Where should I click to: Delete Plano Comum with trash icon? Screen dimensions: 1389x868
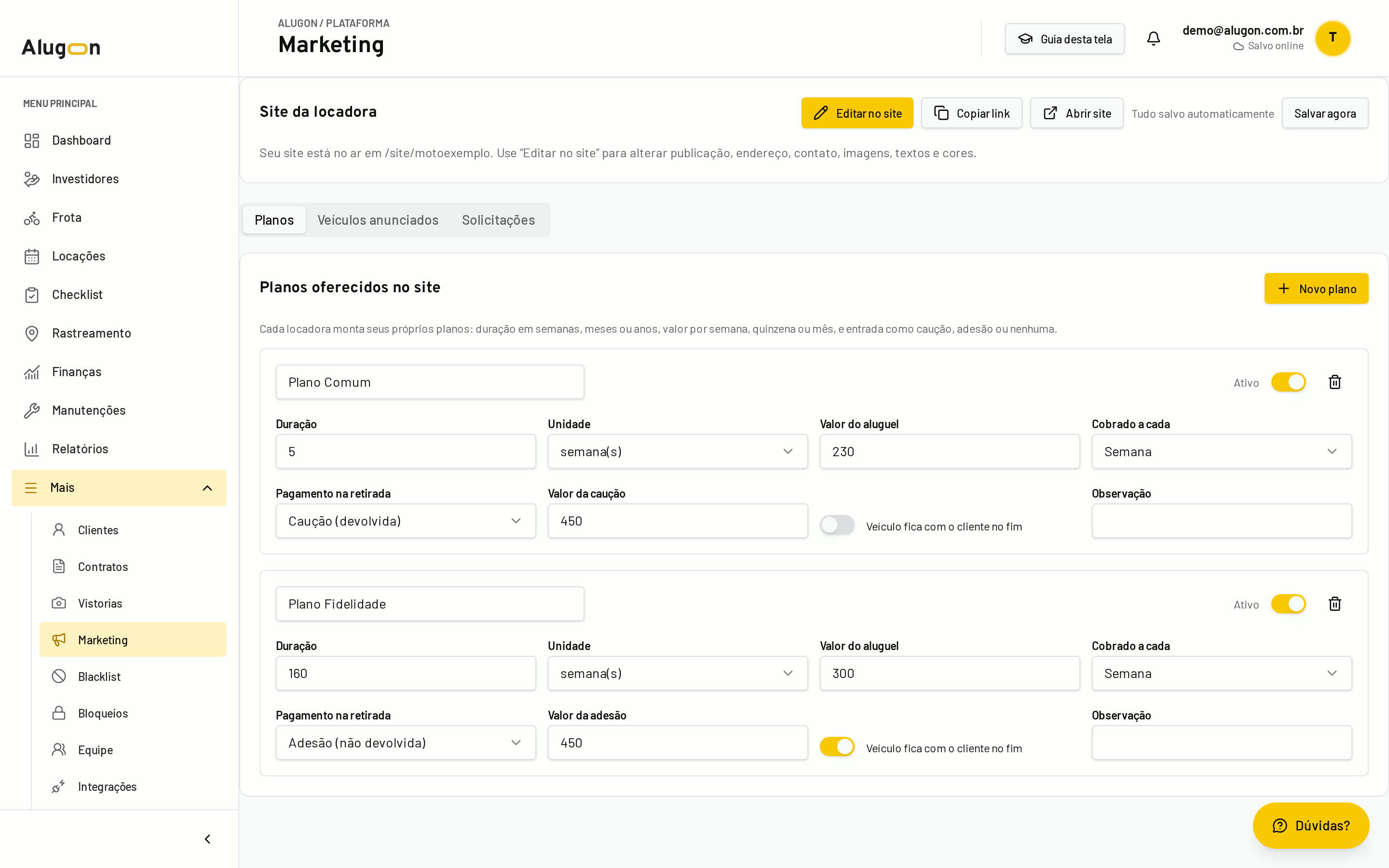1335,382
